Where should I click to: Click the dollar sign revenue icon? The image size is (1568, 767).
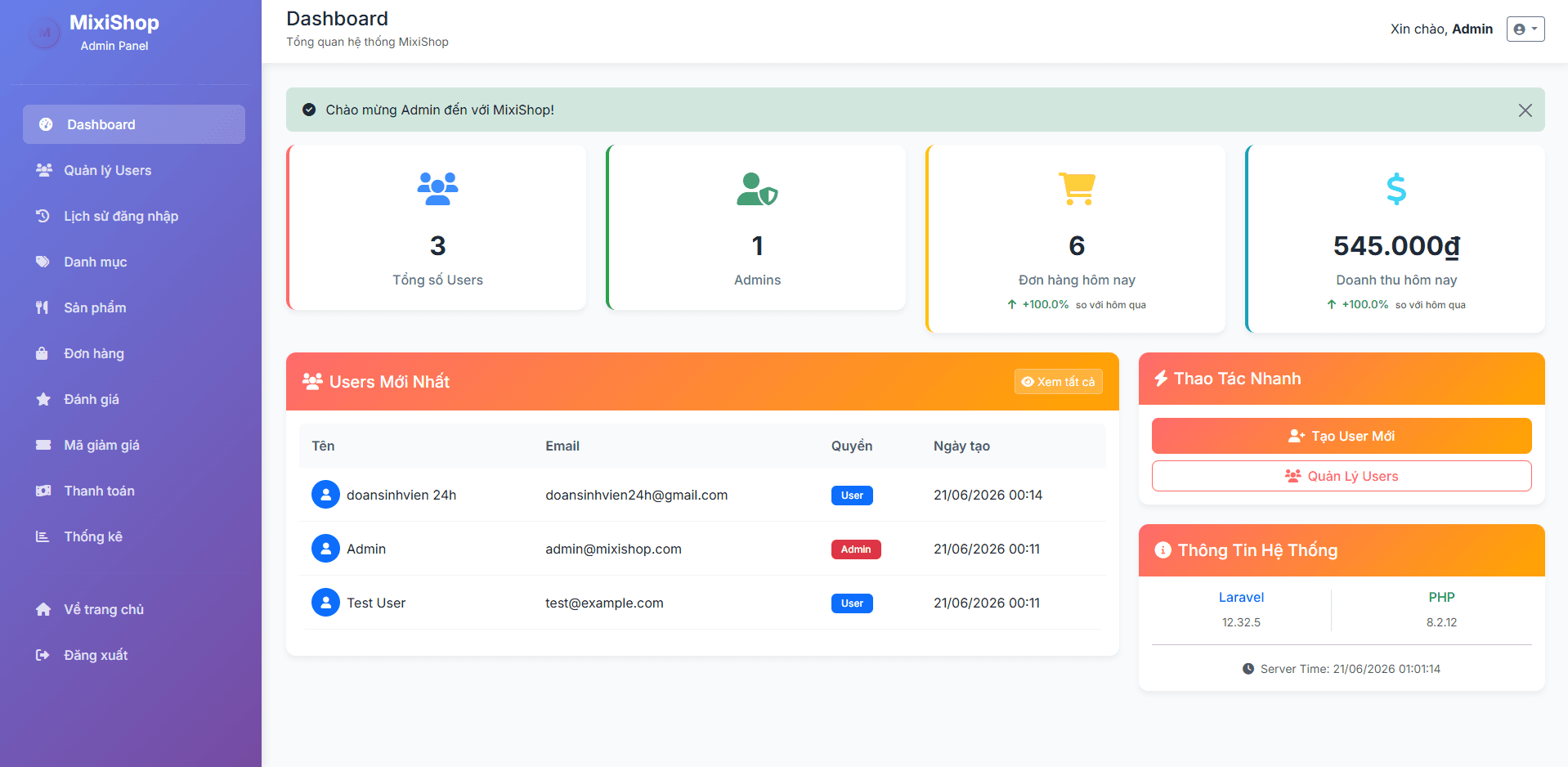tap(1396, 189)
